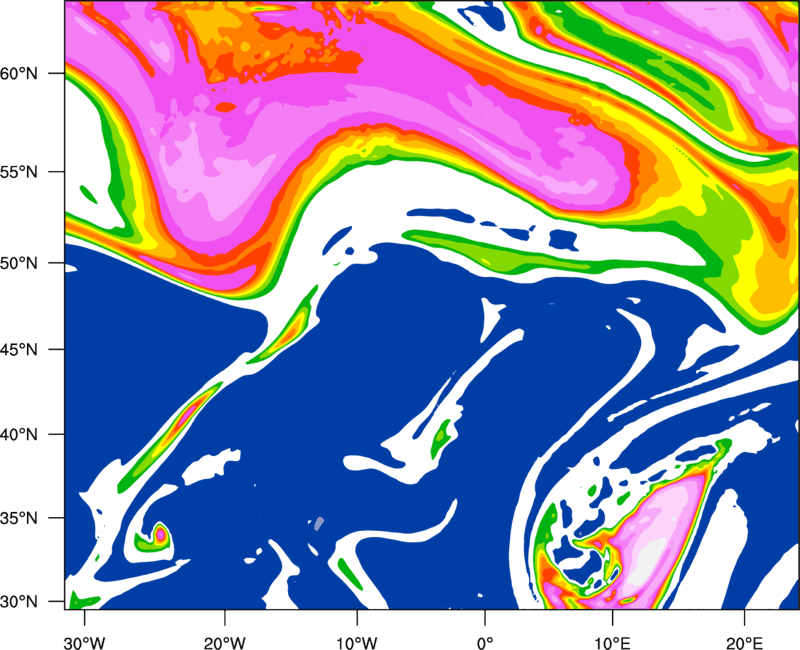Click the 20°W longitude label
This screenshot has width=800, height=650.
coord(224,643)
